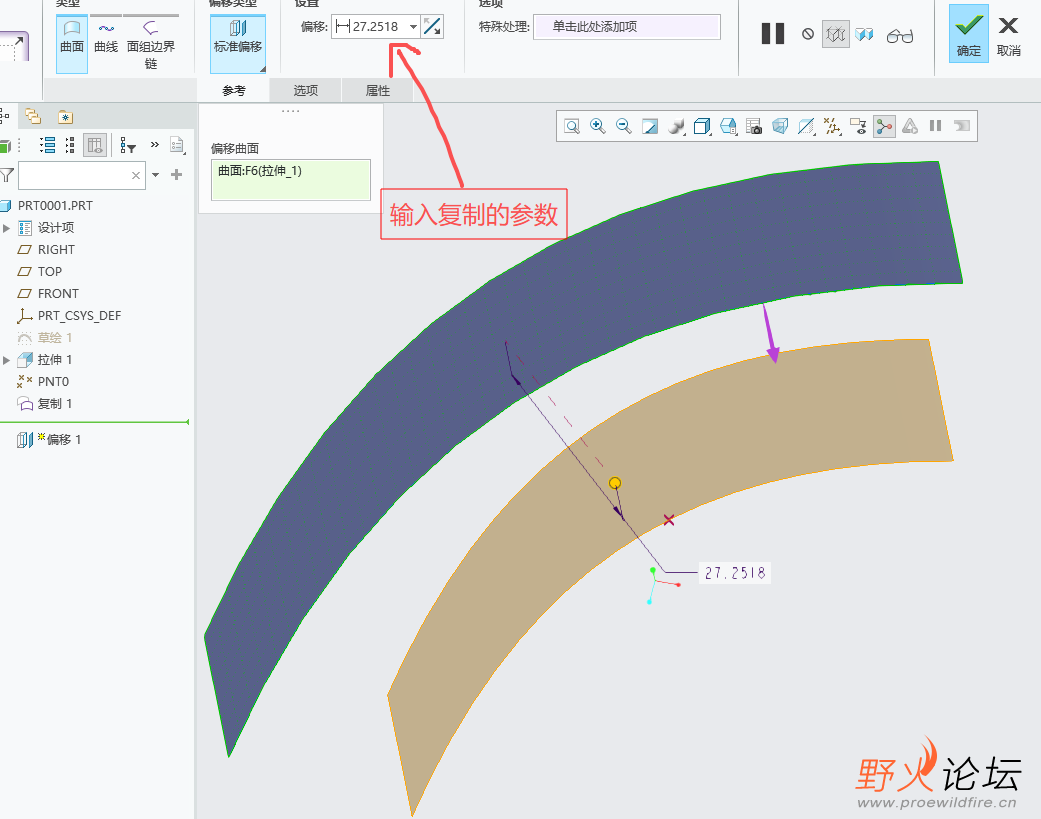Select the TOP datum plane
Image resolution: width=1041 pixels, height=819 pixels.
(49, 271)
